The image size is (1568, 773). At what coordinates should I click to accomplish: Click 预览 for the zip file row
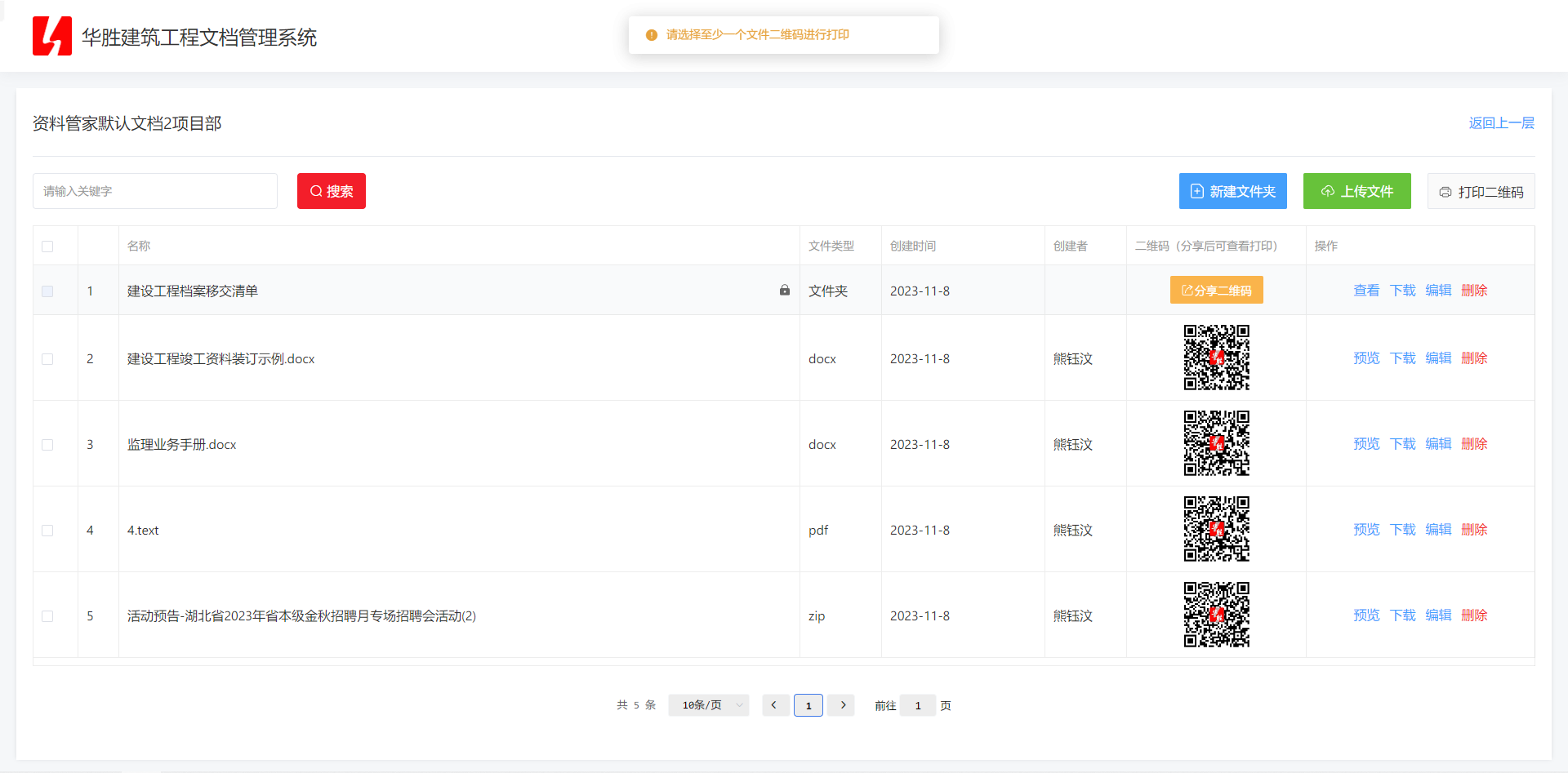[x=1366, y=615]
